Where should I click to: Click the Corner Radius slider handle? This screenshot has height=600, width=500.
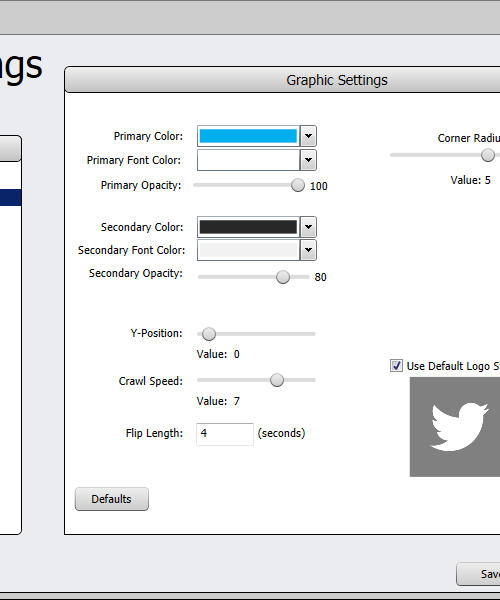click(488, 155)
